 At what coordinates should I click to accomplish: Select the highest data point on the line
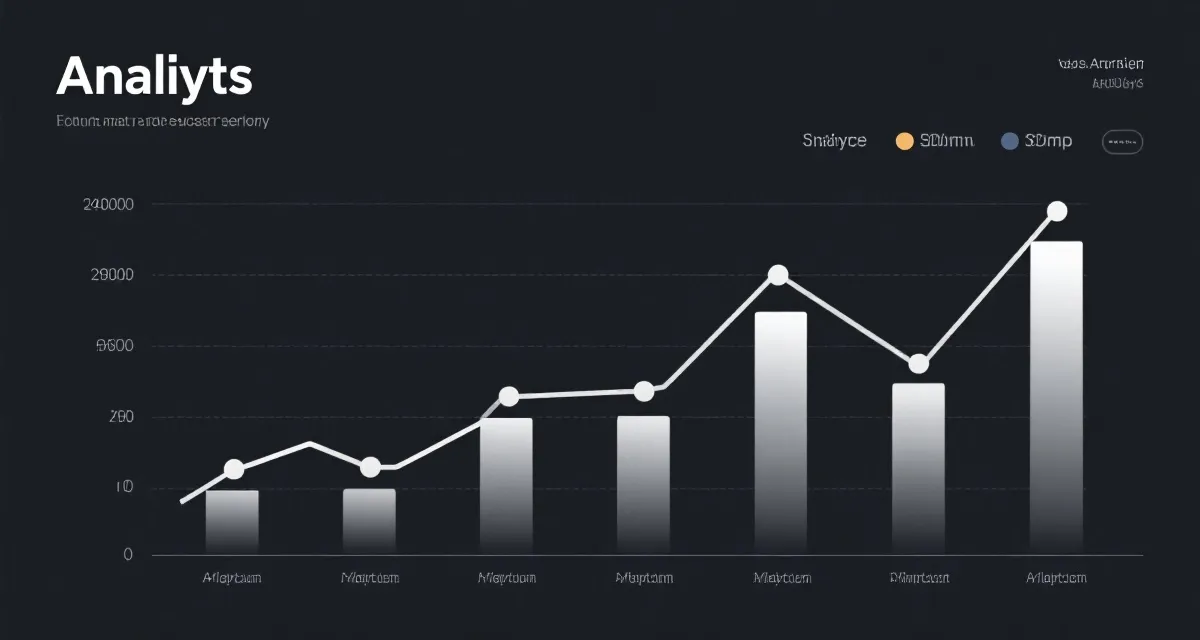click(1057, 211)
